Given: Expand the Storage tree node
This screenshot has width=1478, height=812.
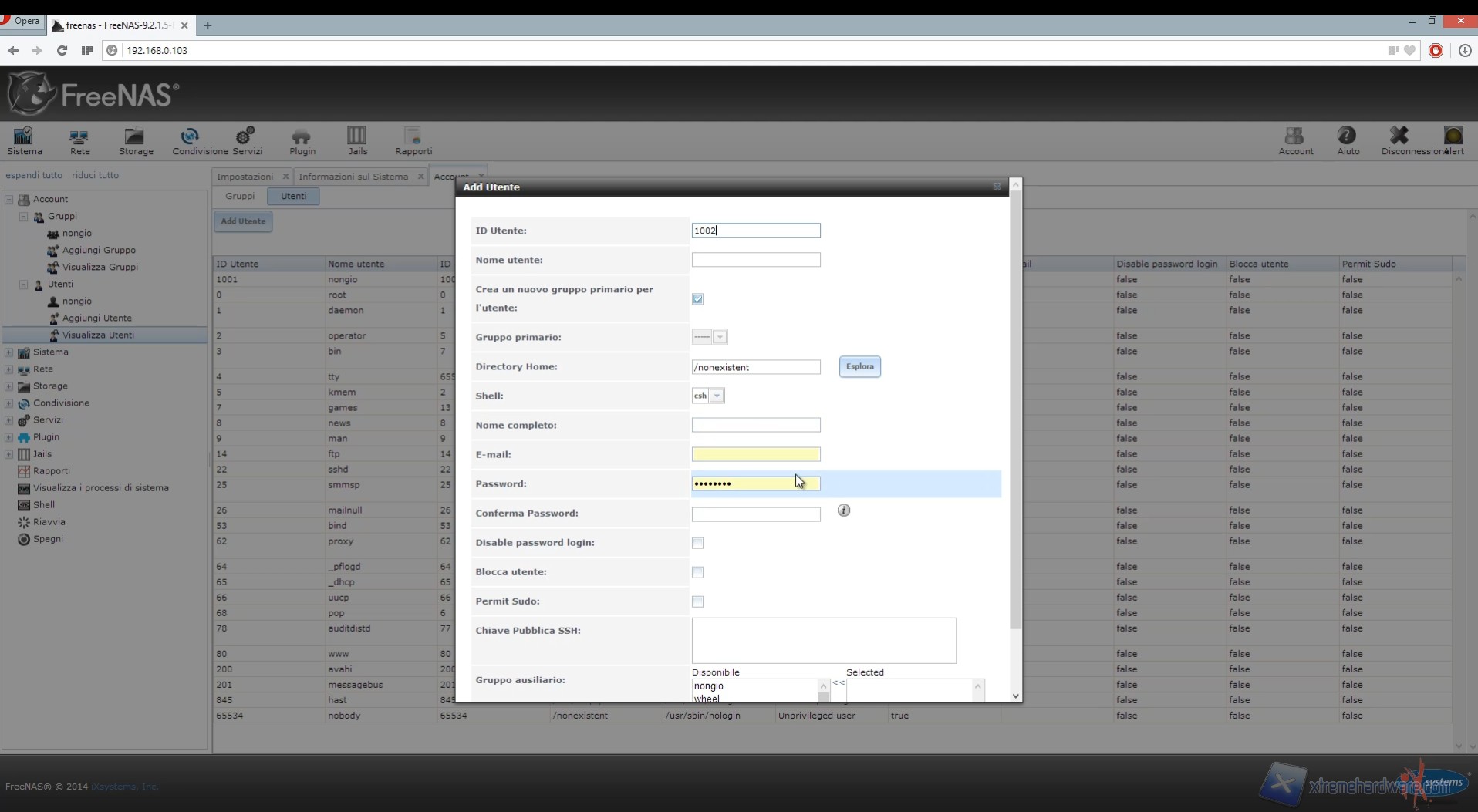Looking at the screenshot, I should pos(9,386).
